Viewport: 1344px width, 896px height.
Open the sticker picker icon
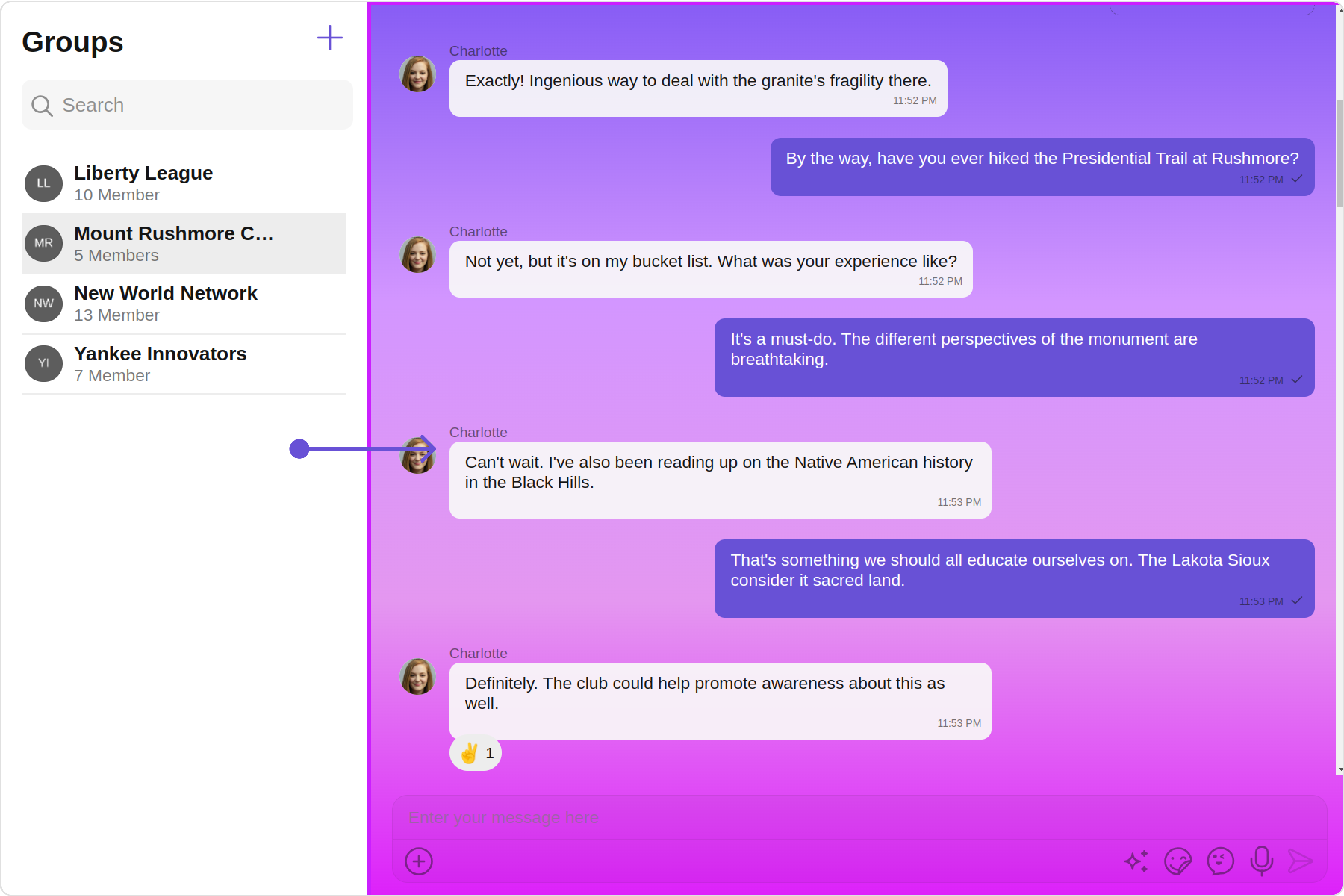point(1178,861)
